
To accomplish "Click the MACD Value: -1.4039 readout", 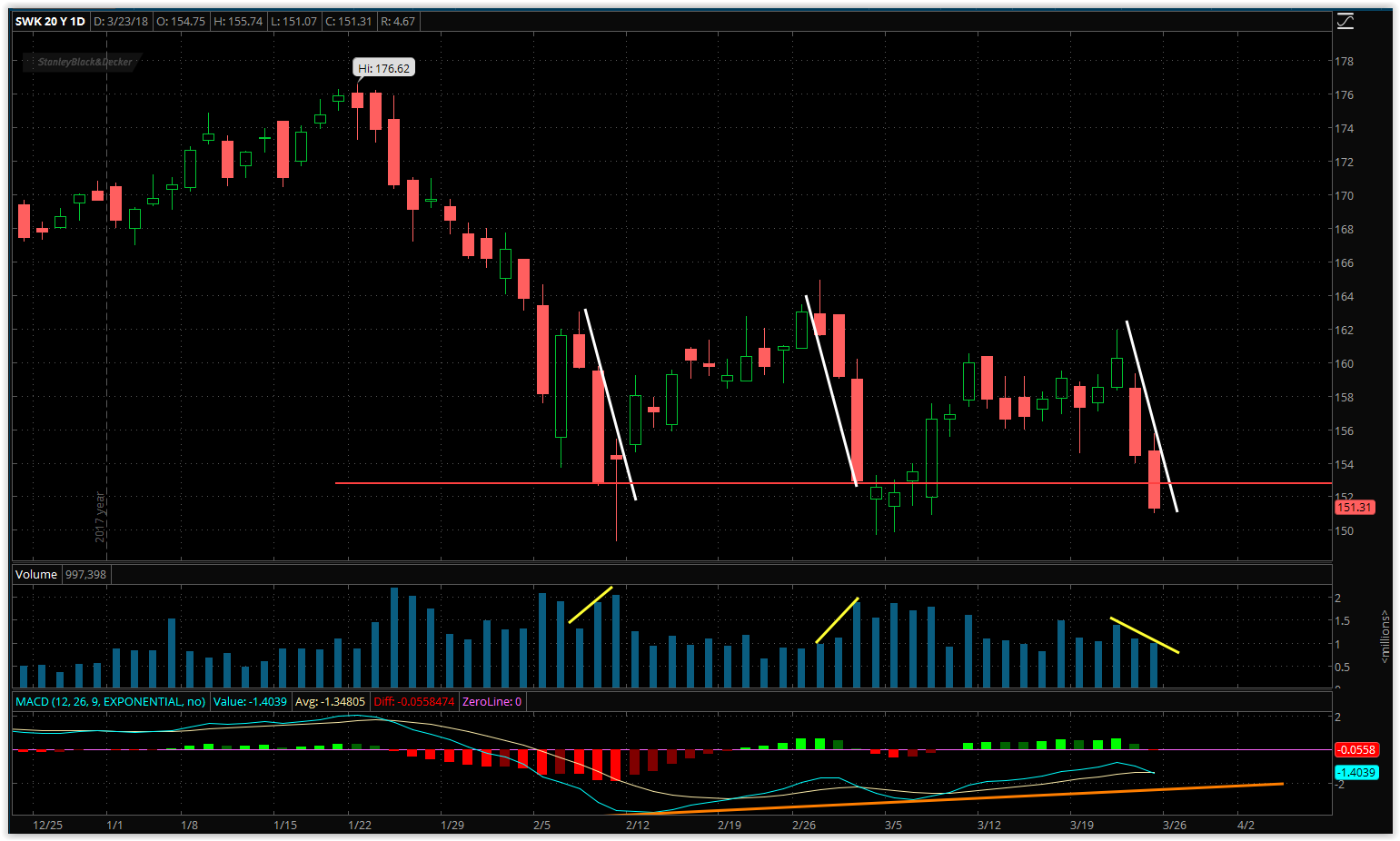I will tap(250, 701).
